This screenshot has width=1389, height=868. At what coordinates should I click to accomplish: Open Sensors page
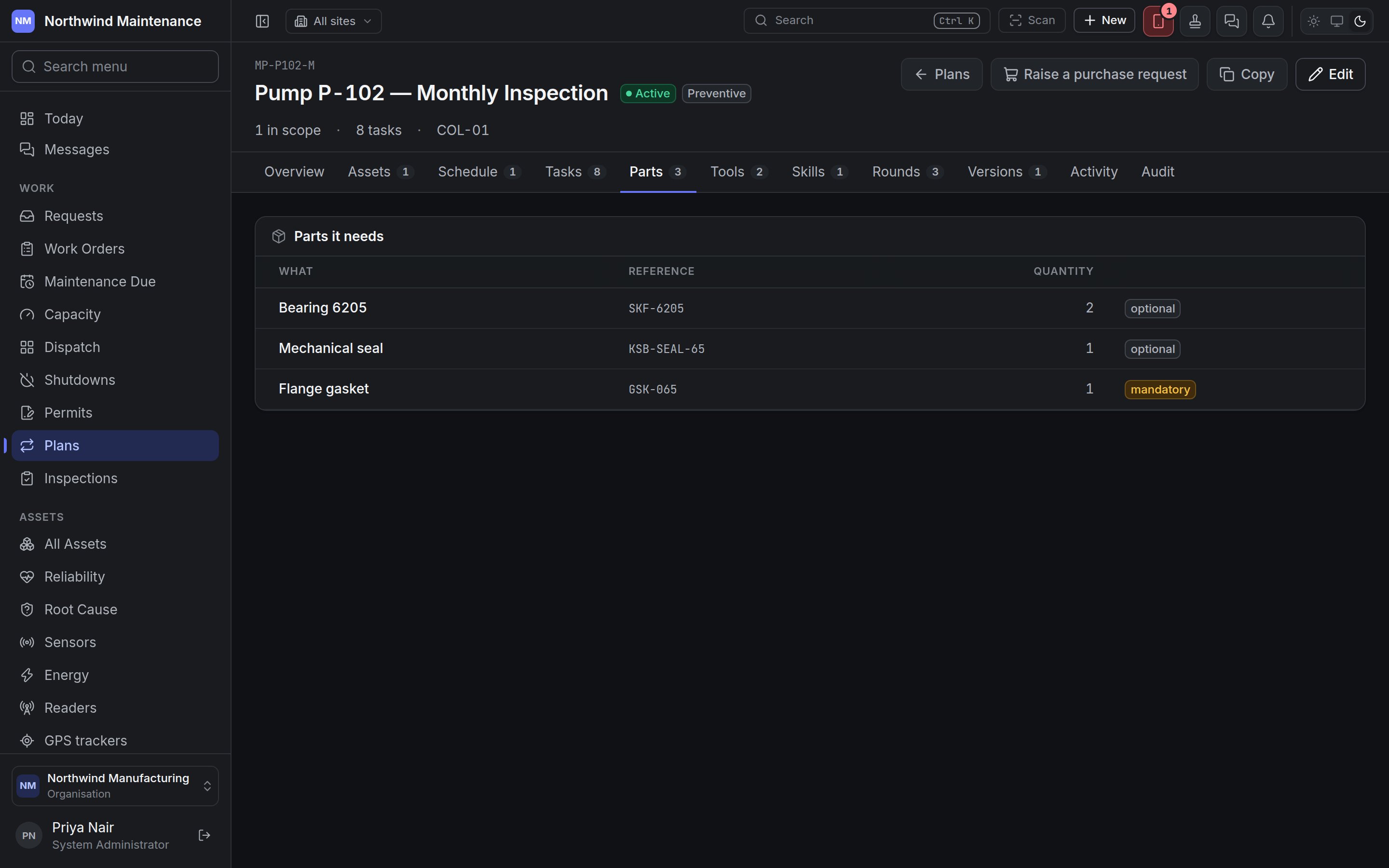pyautogui.click(x=115, y=642)
